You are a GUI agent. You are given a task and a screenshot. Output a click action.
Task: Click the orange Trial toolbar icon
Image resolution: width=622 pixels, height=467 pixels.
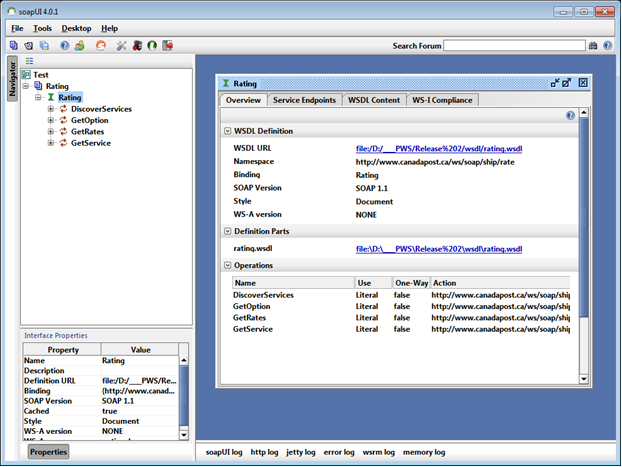(101, 46)
